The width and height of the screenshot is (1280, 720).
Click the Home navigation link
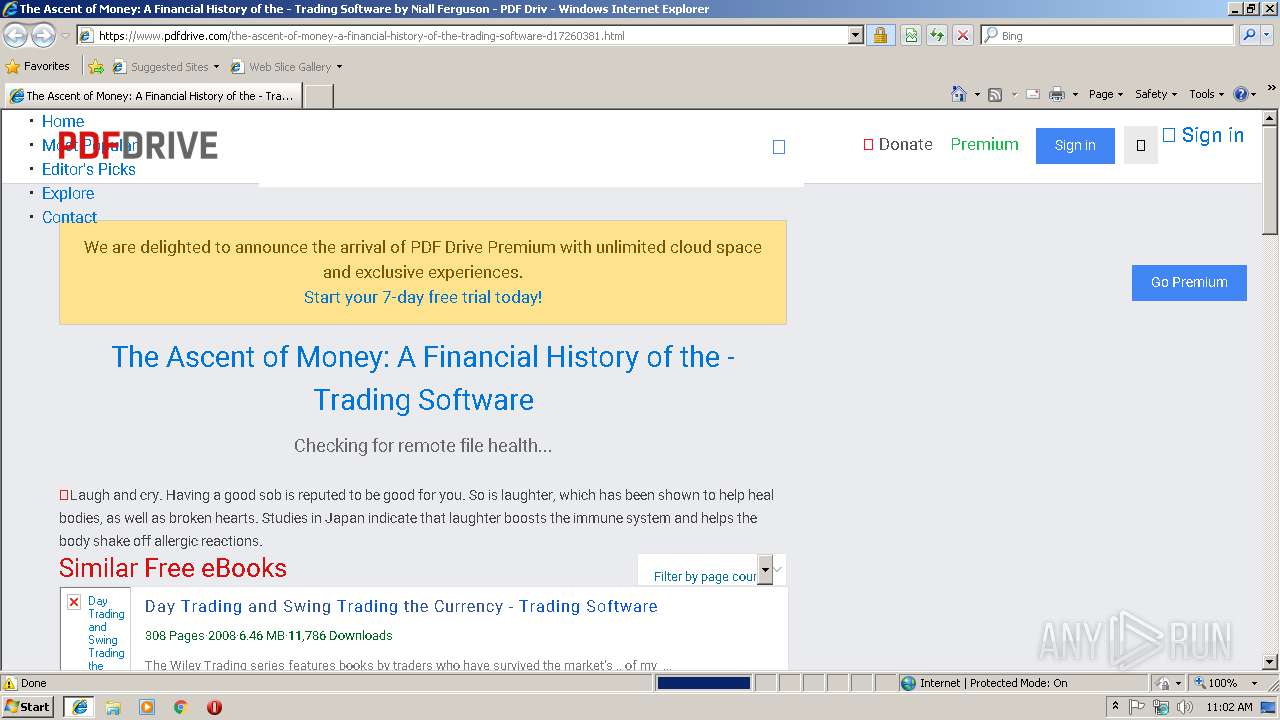pyautogui.click(x=63, y=121)
